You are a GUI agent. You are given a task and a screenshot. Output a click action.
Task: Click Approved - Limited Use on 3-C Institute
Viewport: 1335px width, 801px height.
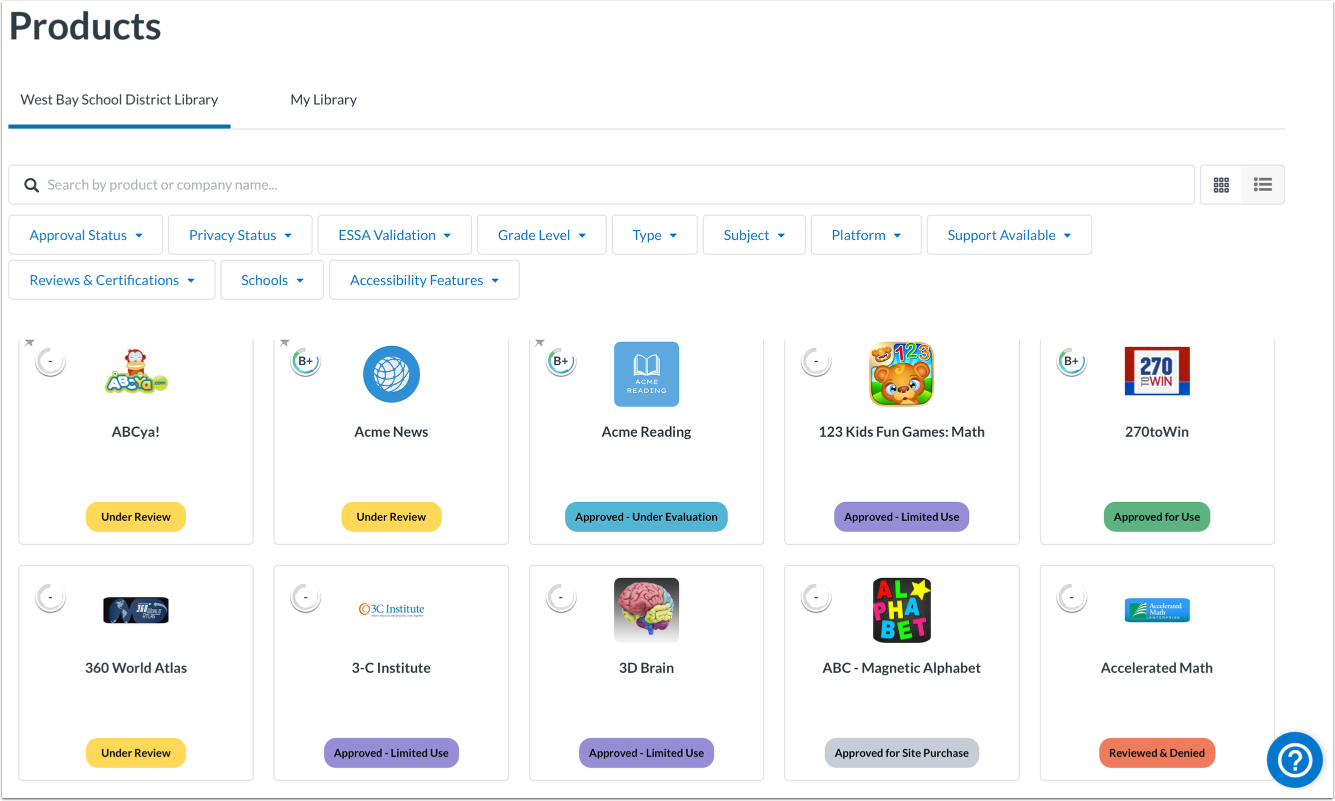391,753
